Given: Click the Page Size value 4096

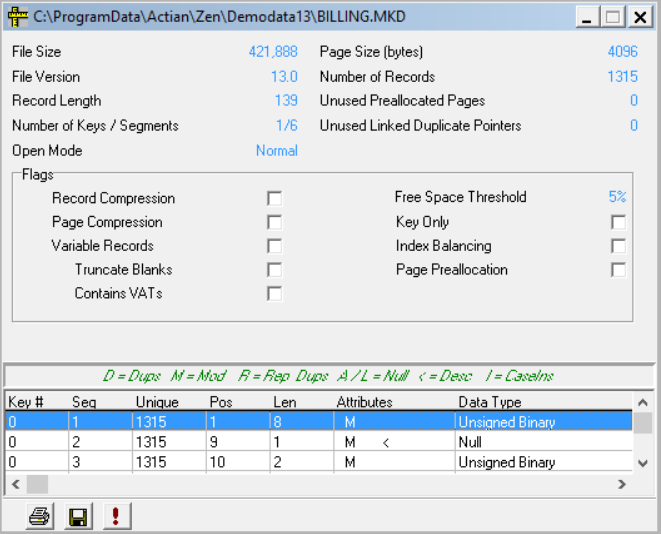Looking at the screenshot, I should coord(622,51).
